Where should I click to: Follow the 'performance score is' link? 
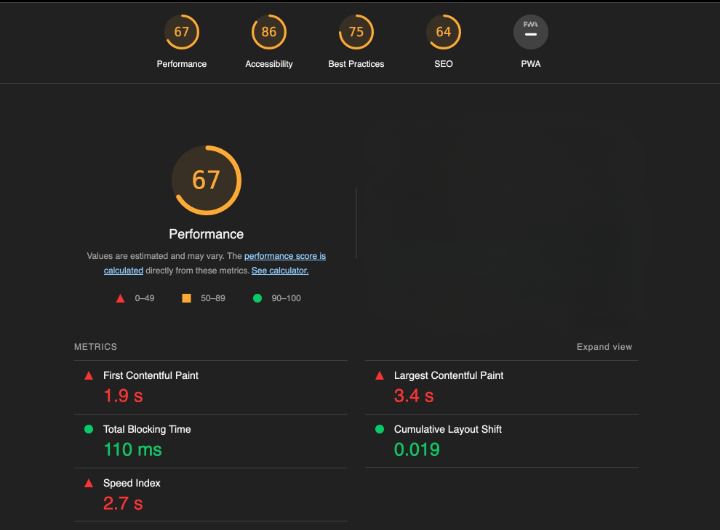(x=285, y=256)
